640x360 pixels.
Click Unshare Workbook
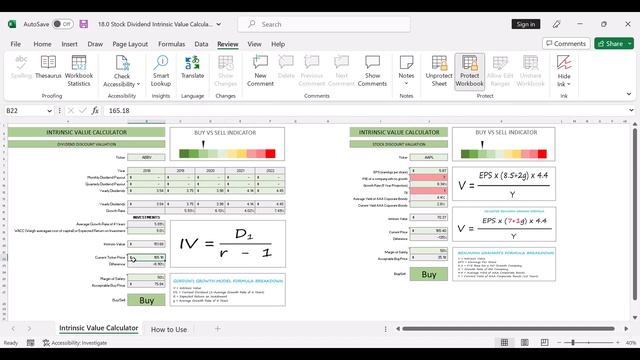pyautogui.click(x=530, y=71)
